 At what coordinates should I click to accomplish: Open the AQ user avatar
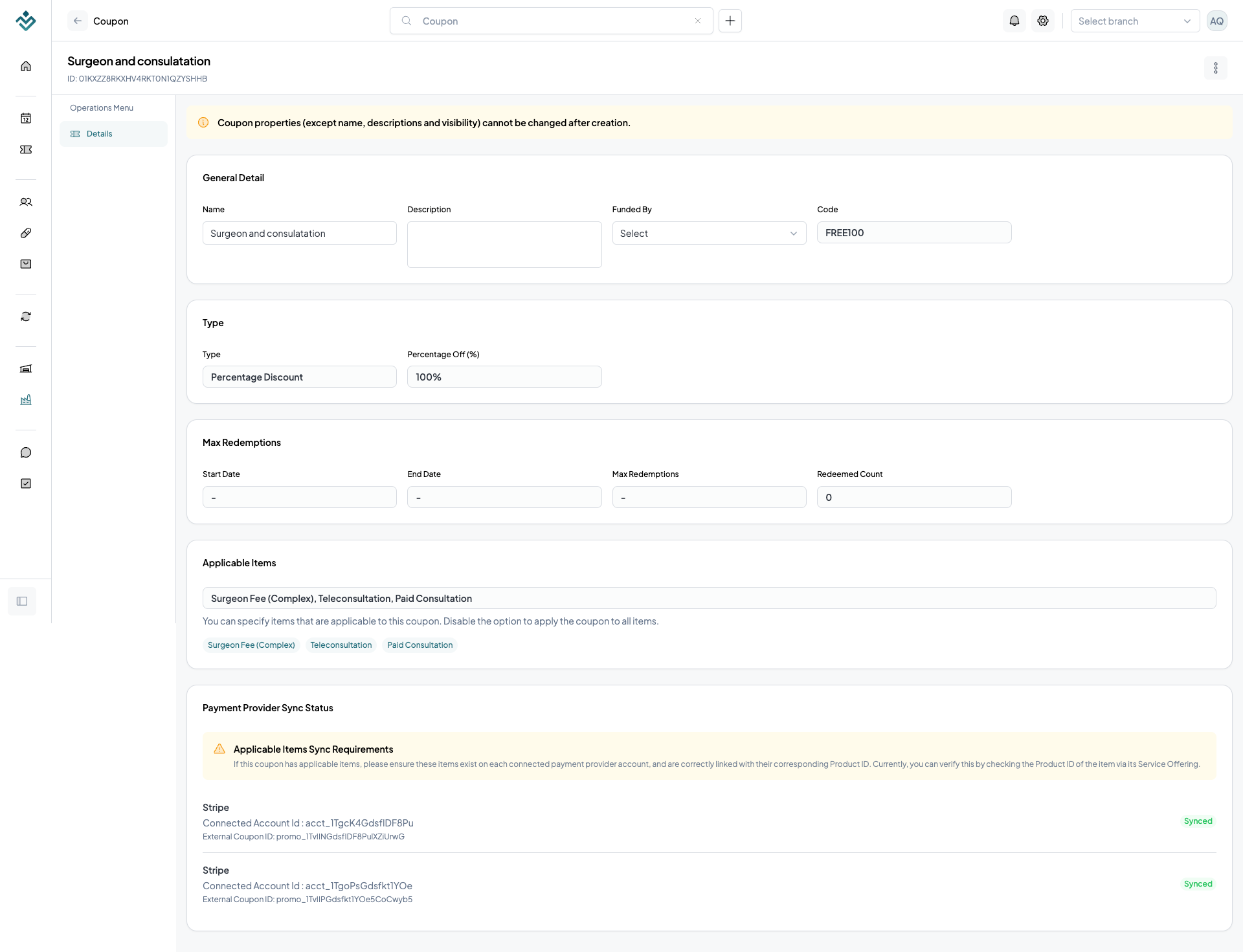click(1217, 21)
